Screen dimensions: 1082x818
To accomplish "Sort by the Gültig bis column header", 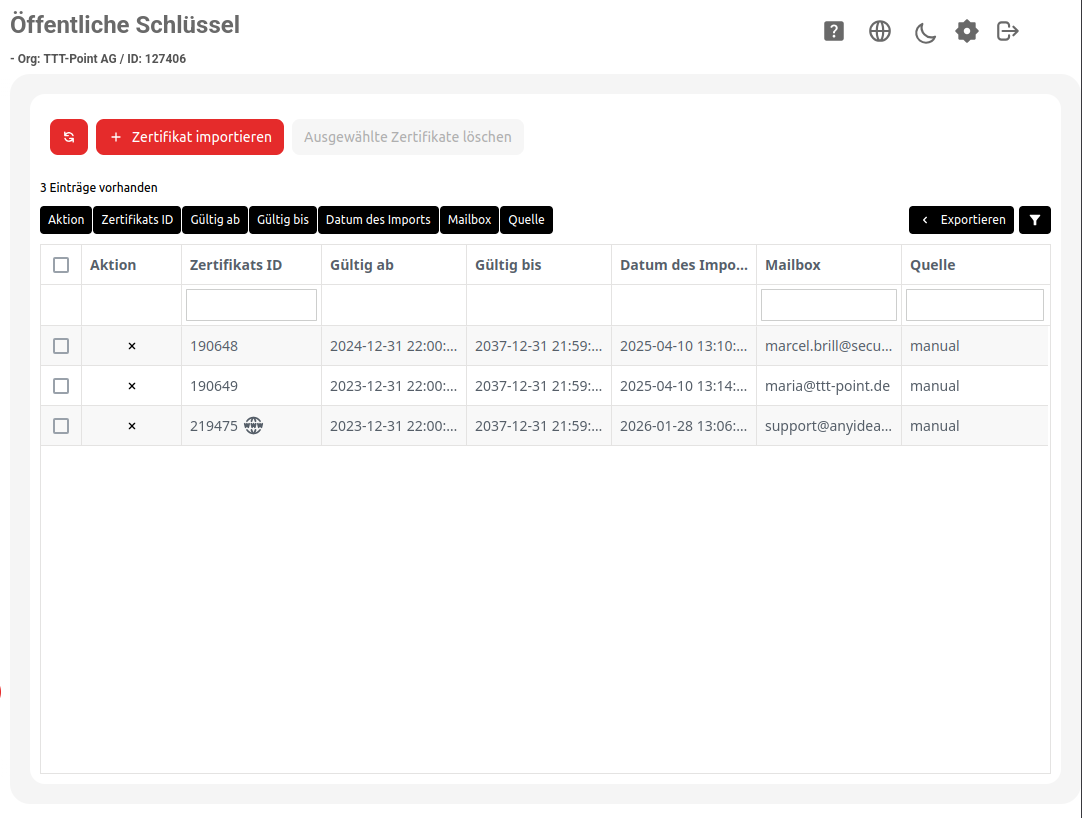I will [508, 265].
